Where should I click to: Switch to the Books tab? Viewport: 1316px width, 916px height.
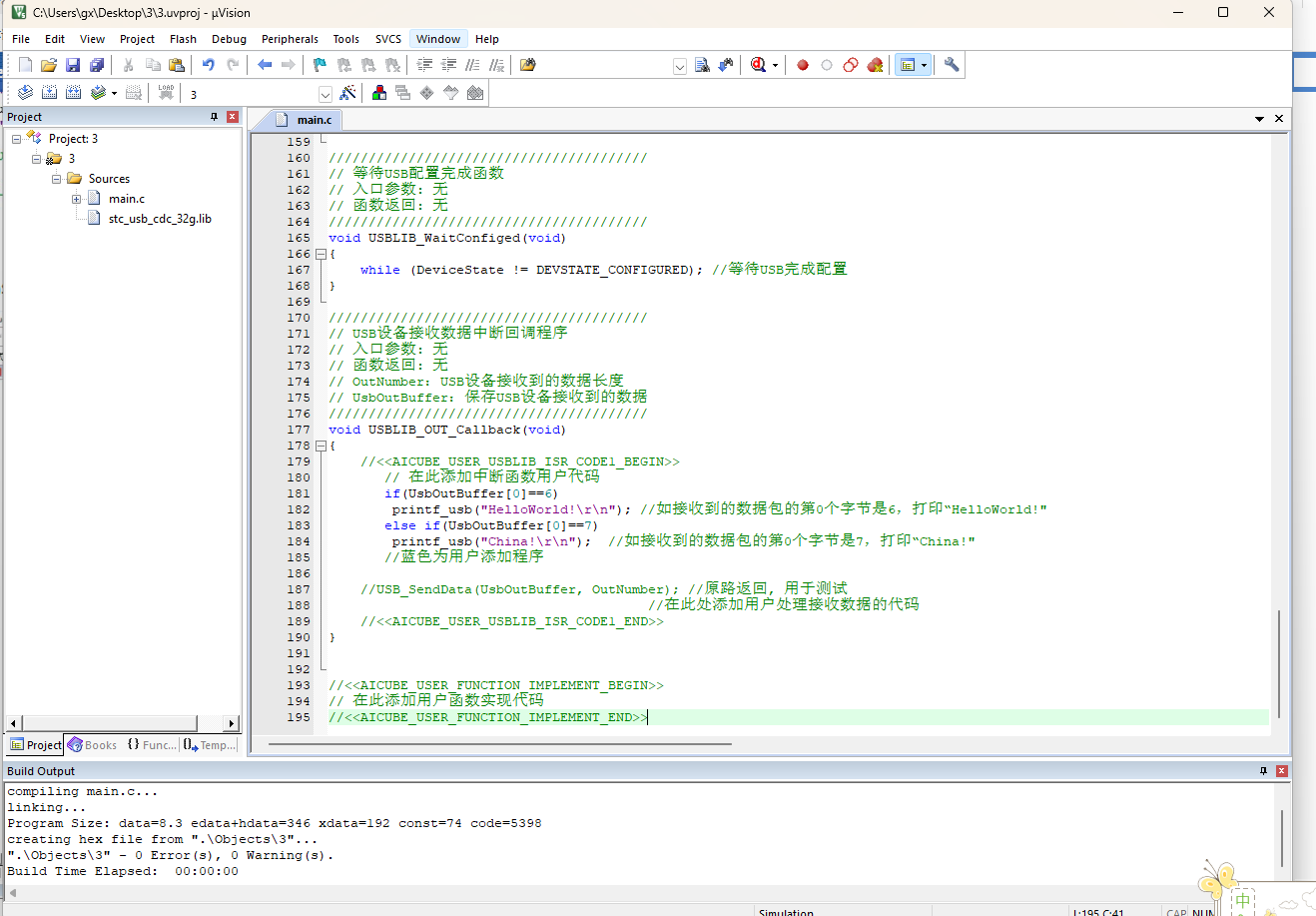[92, 745]
